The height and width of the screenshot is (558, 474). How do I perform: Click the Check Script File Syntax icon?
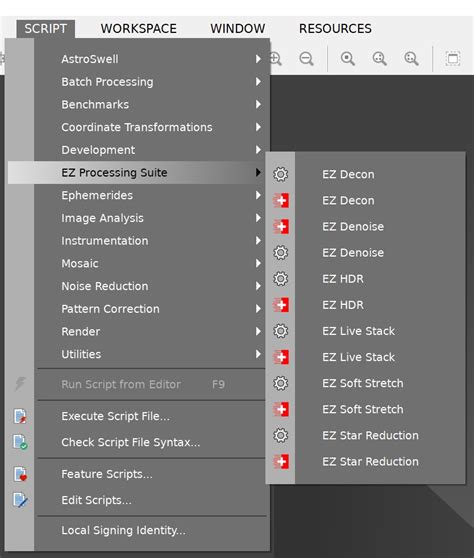pyautogui.click(x=20, y=442)
